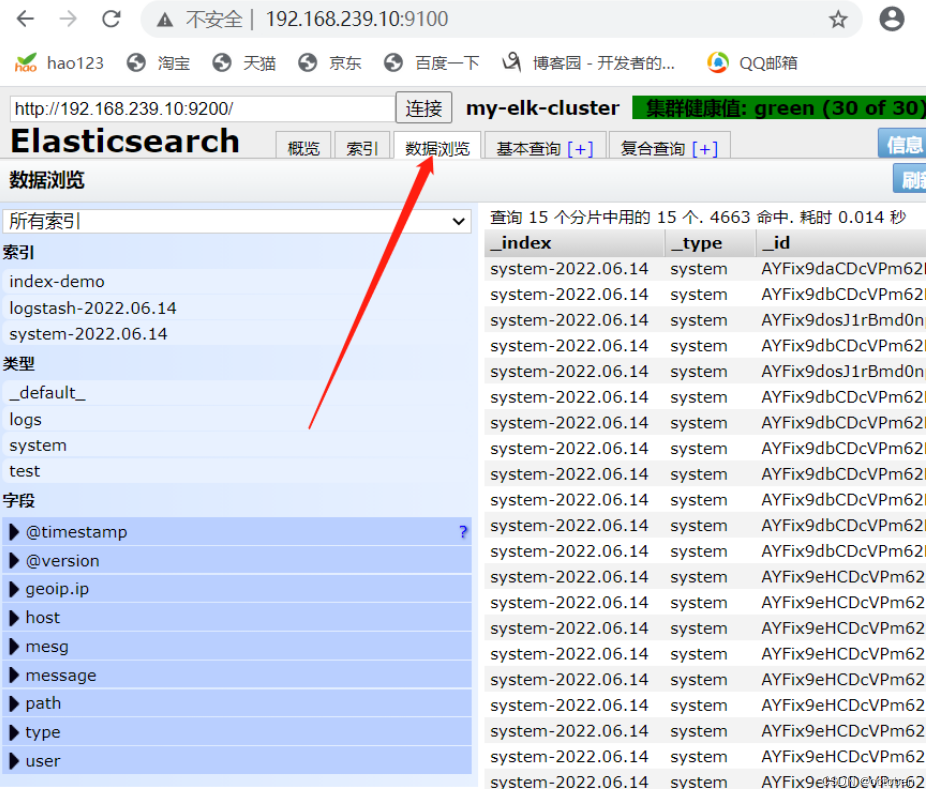Sort by _type column header
The width and height of the screenshot is (930, 796).
point(711,243)
